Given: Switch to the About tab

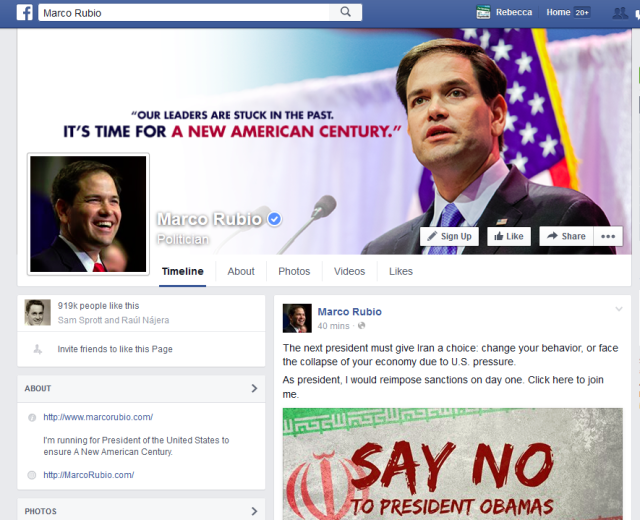Looking at the screenshot, I should [x=241, y=271].
